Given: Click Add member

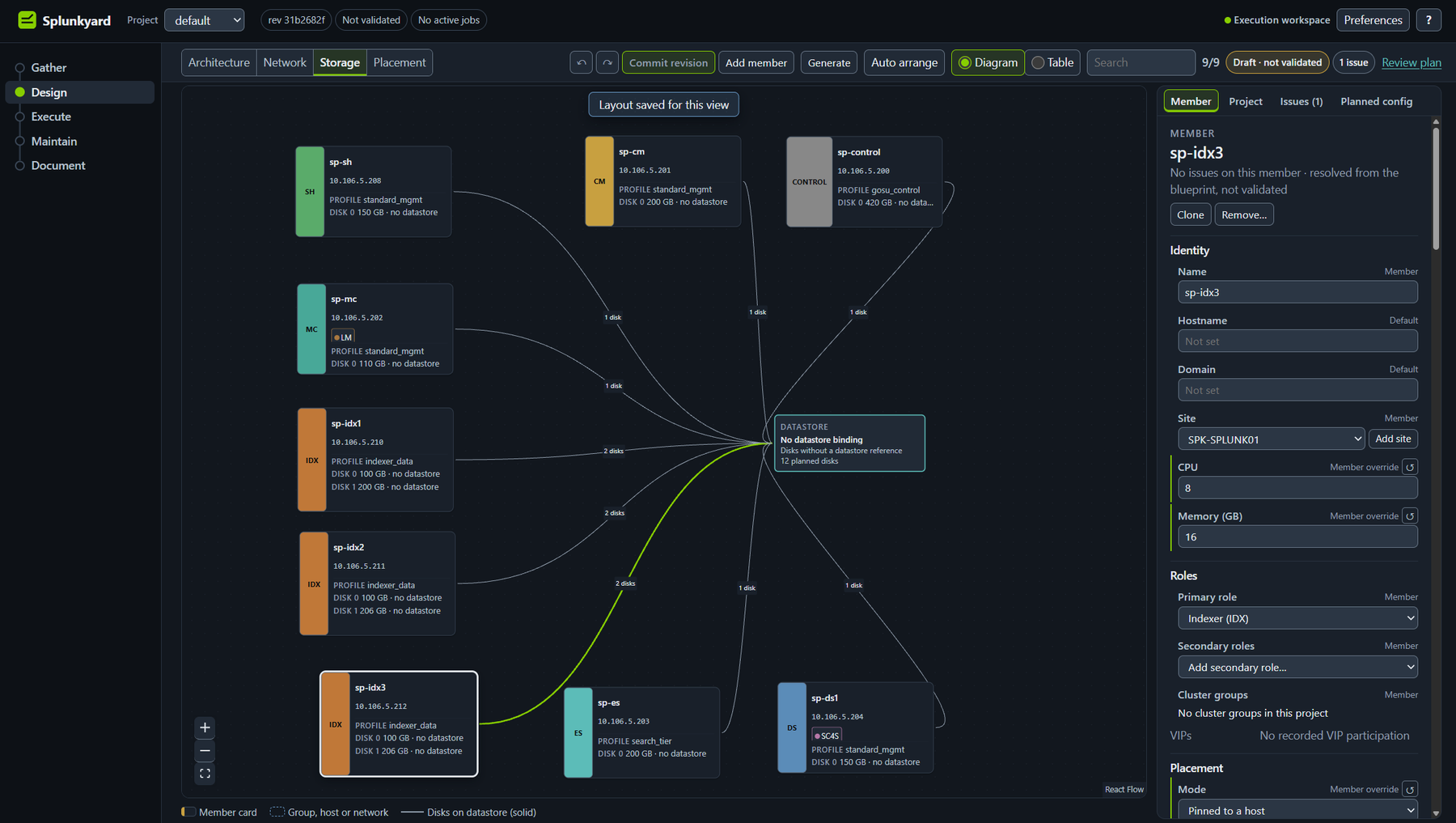Looking at the screenshot, I should [756, 62].
